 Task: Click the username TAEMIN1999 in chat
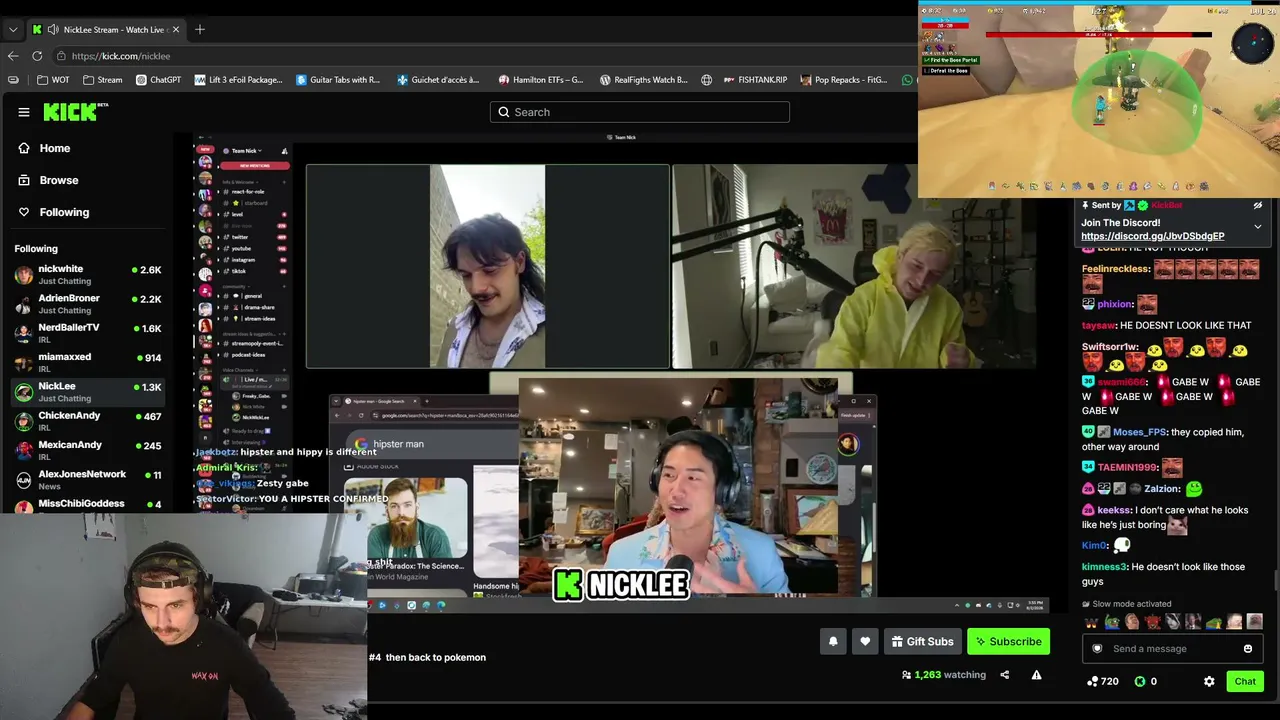1127,467
